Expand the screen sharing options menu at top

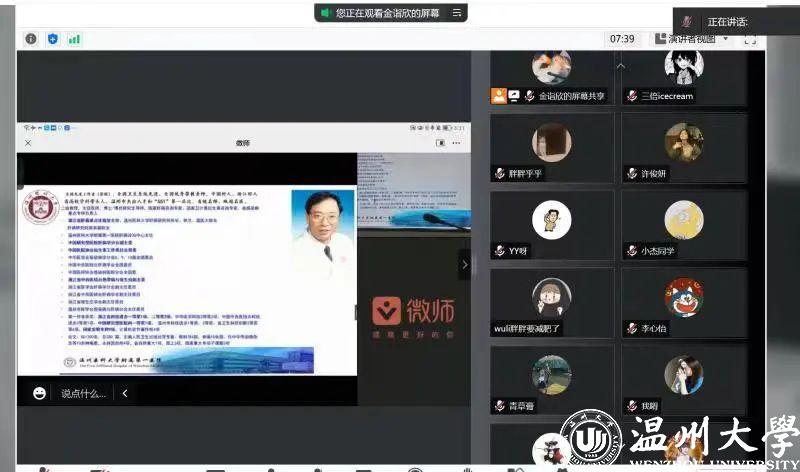click(x=457, y=13)
